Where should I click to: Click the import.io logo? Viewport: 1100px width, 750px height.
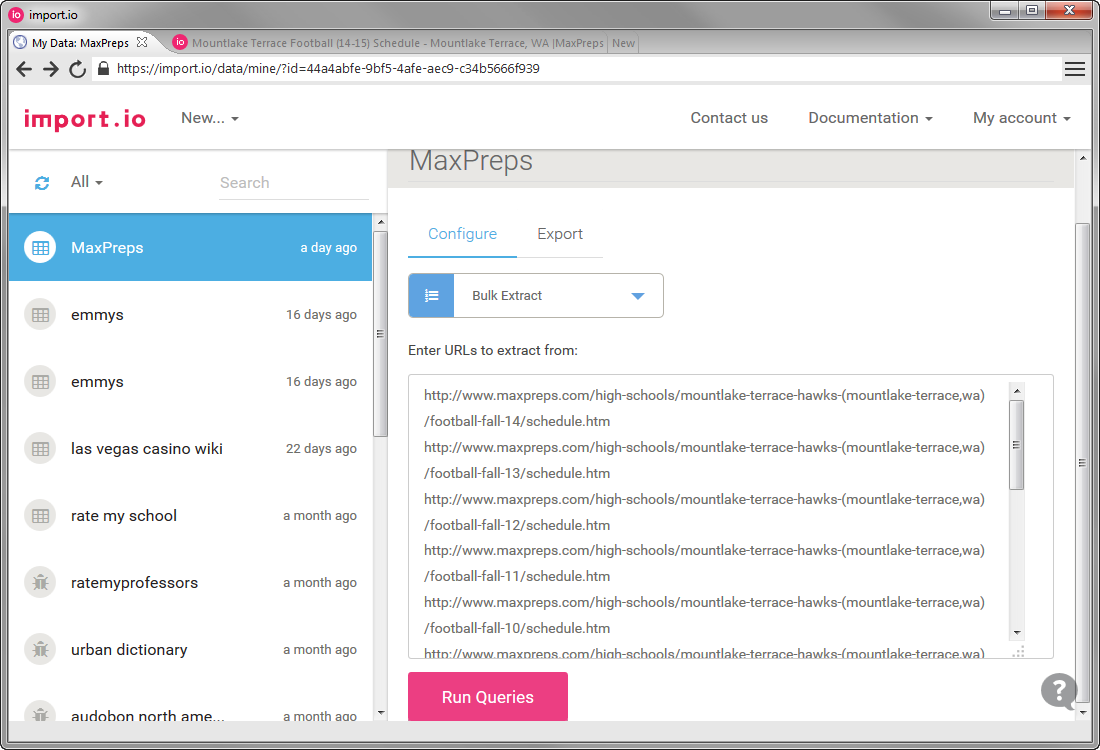click(x=85, y=119)
